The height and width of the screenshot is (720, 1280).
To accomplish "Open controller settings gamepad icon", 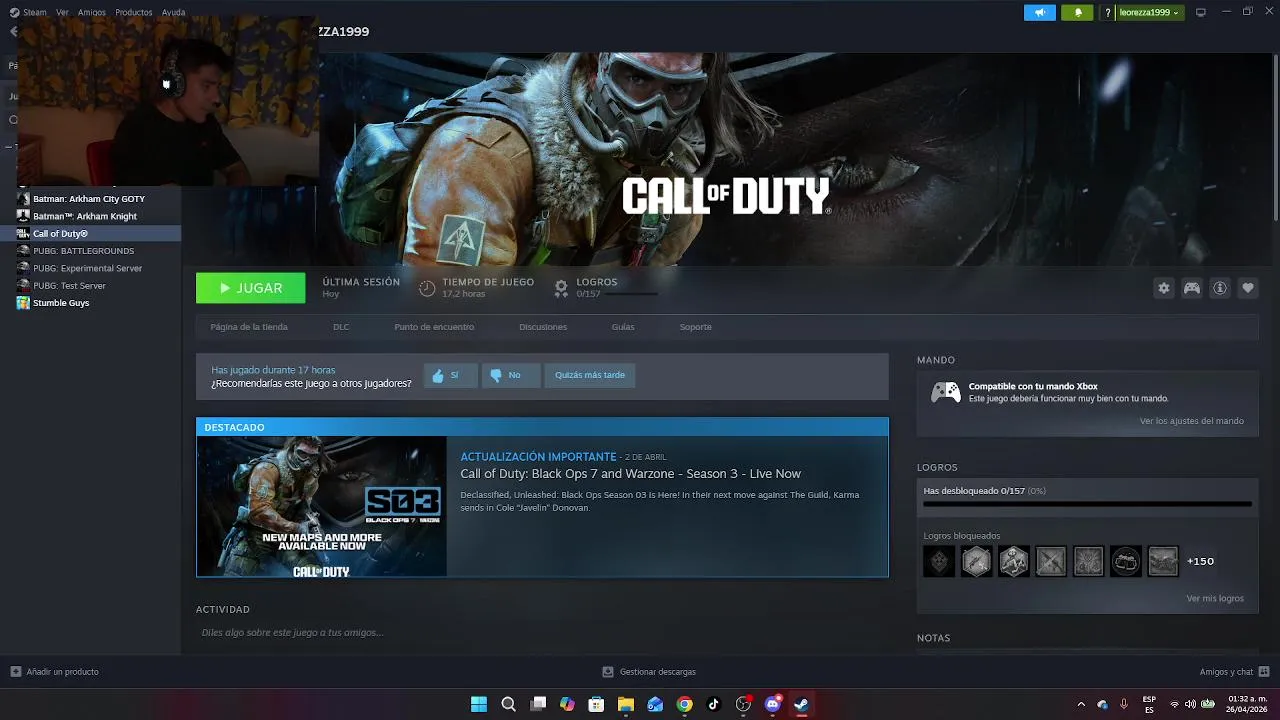I will point(1192,288).
